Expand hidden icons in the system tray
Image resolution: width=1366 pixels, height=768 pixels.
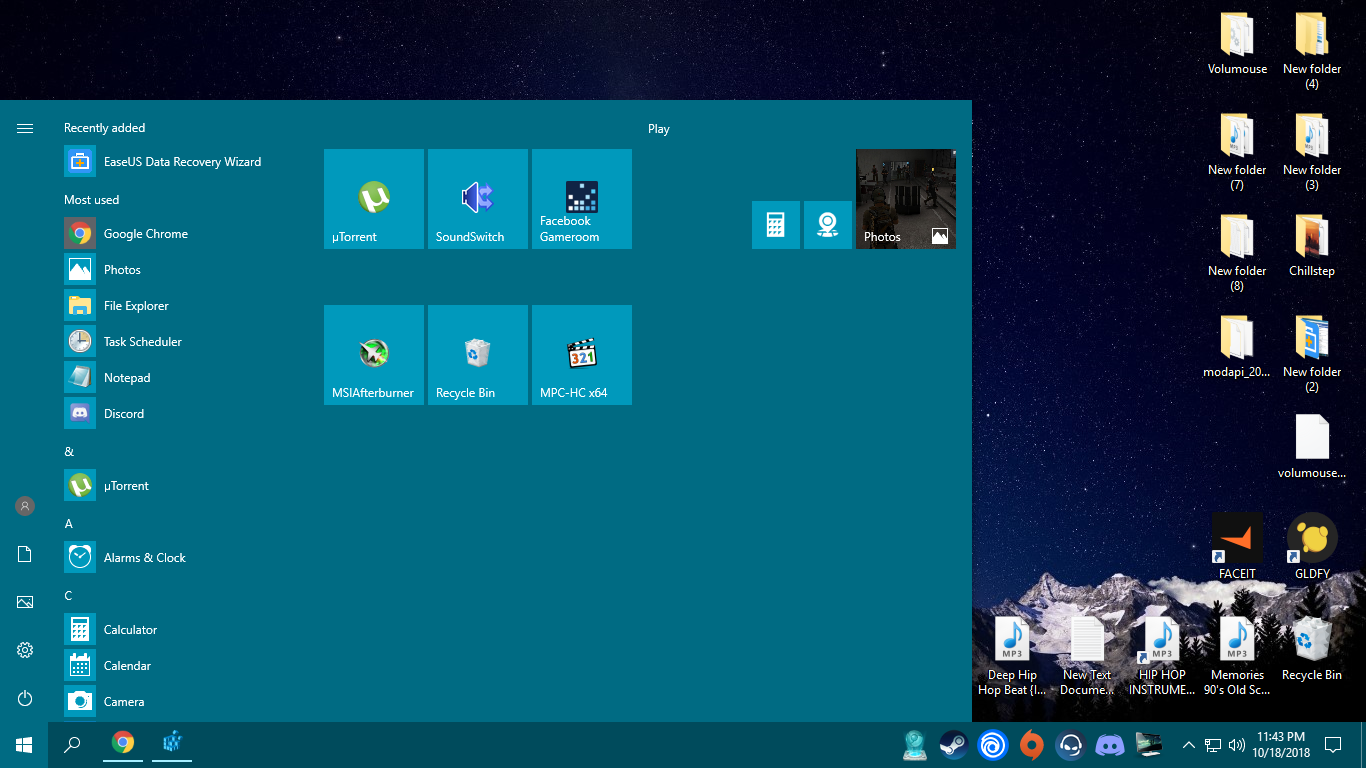[1189, 744]
